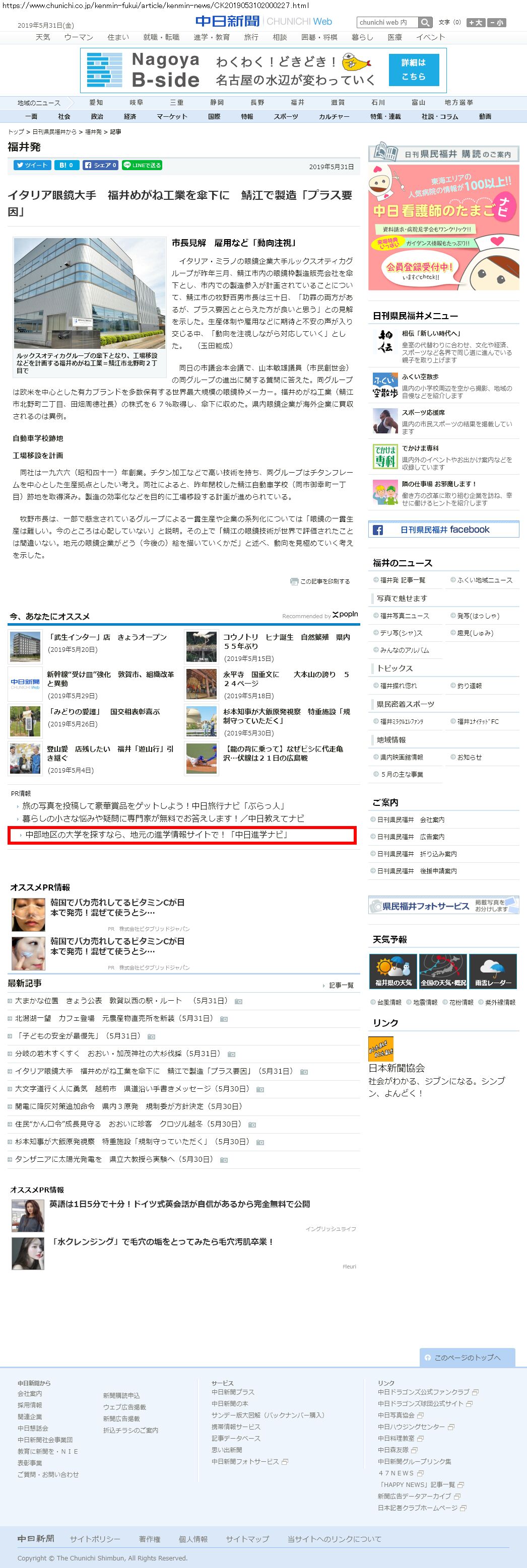
Task: Open 県内映画館情報 sidebar link
Action: 402,757
